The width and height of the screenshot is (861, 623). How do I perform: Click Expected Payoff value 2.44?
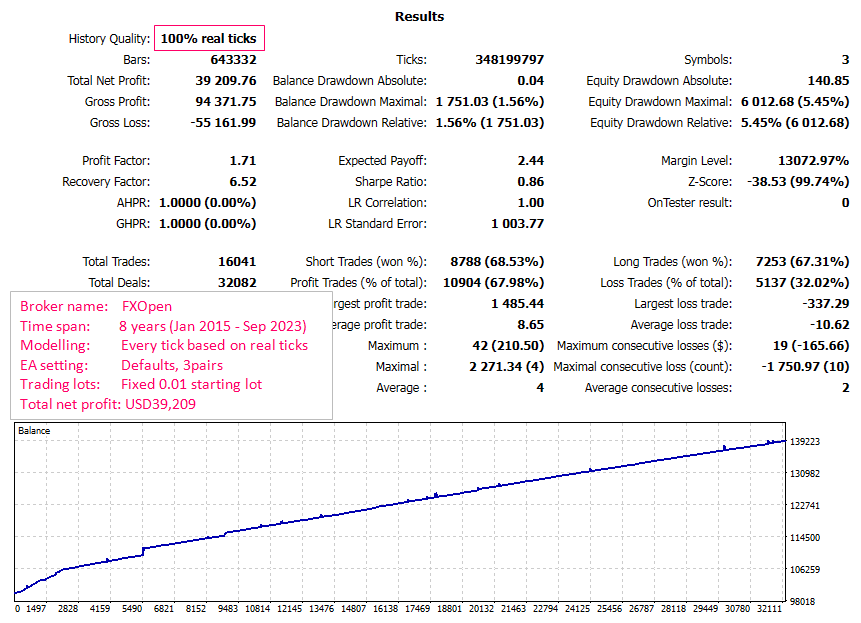(530, 161)
